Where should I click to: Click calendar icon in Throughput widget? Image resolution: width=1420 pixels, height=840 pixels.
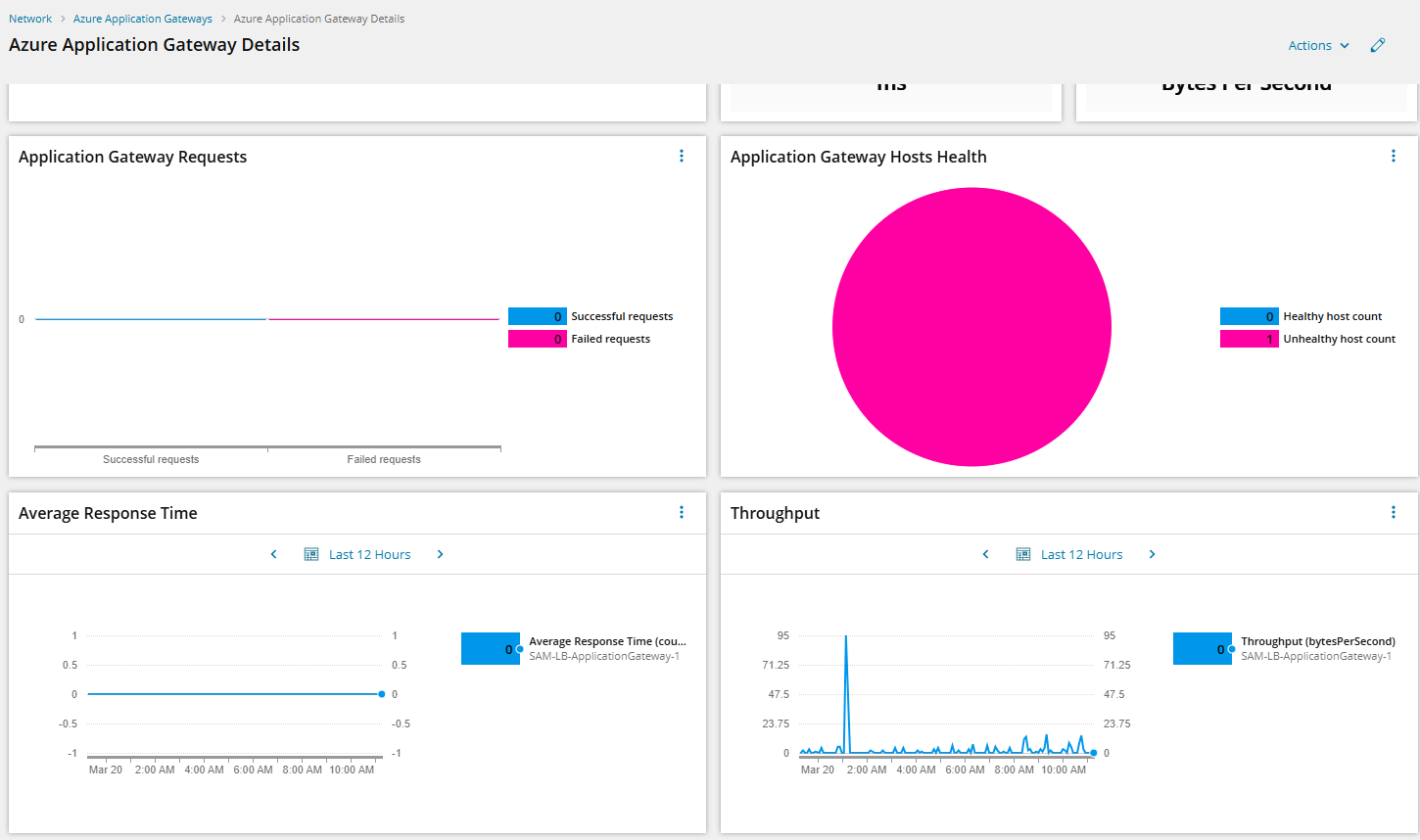[x=1023, y=554]
